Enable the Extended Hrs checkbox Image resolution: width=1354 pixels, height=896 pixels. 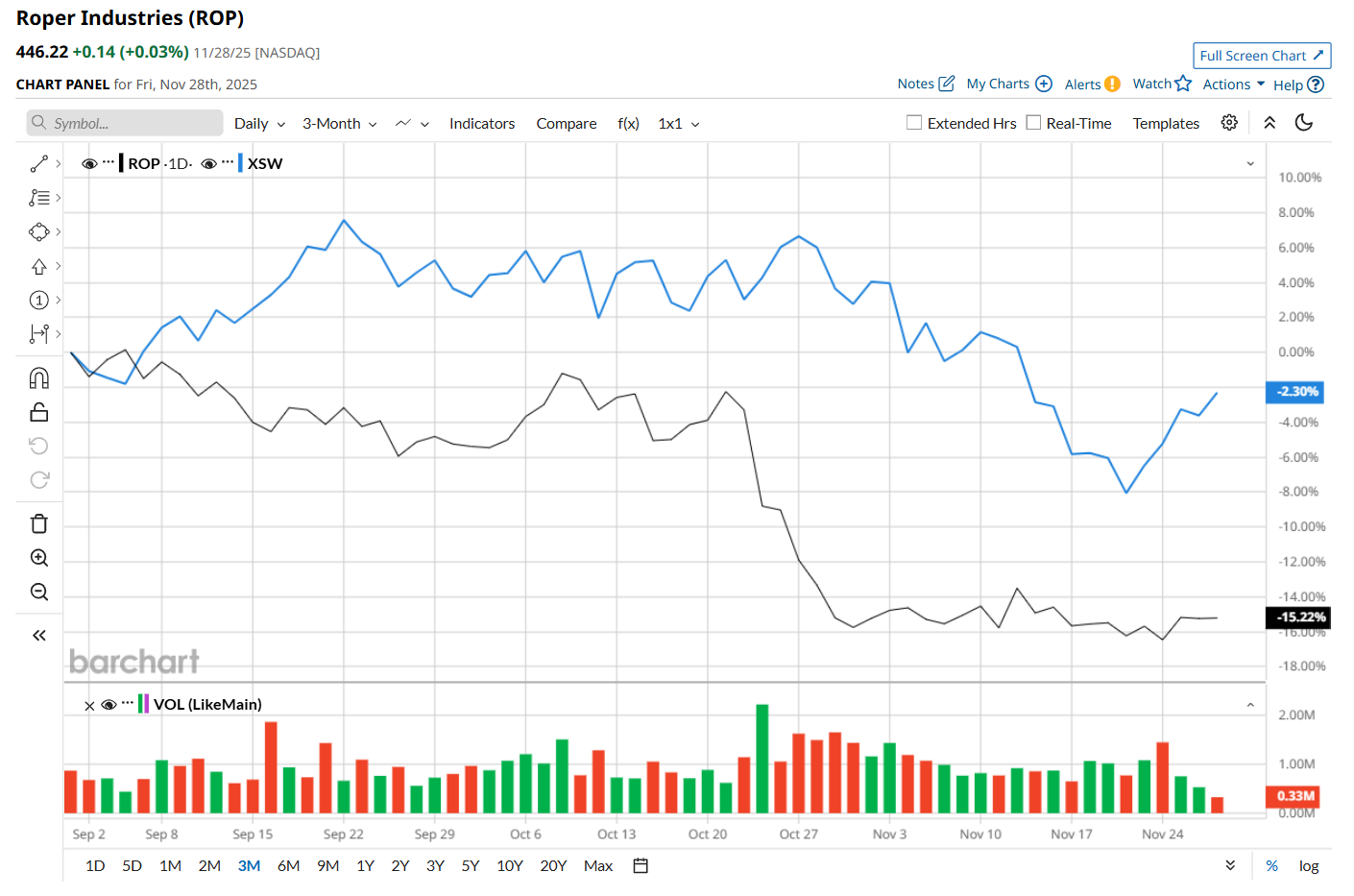914,123
